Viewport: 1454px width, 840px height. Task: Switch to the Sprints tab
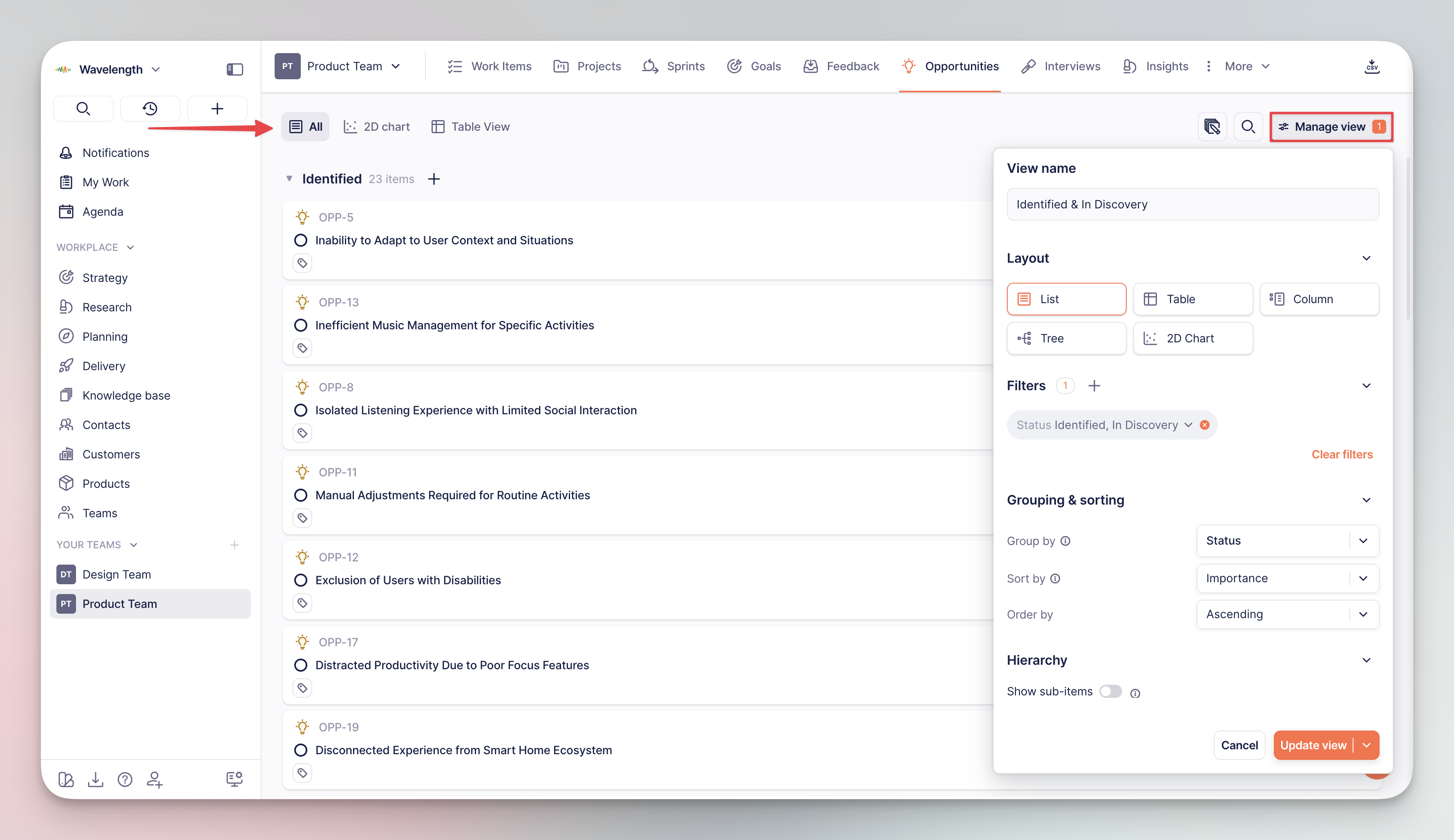[x=673, y=66]
